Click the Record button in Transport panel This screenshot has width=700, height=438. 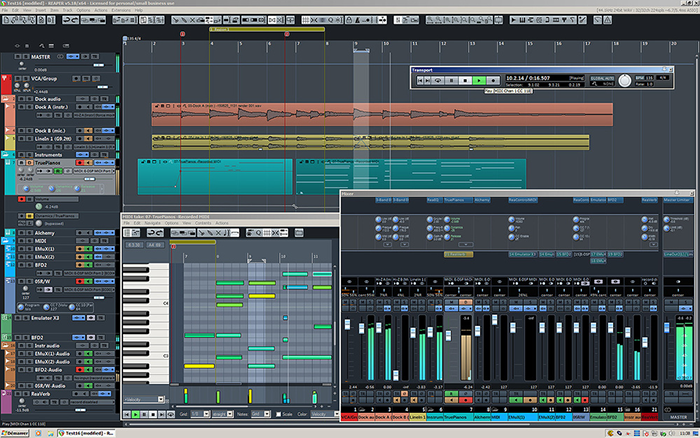point(492,79)
